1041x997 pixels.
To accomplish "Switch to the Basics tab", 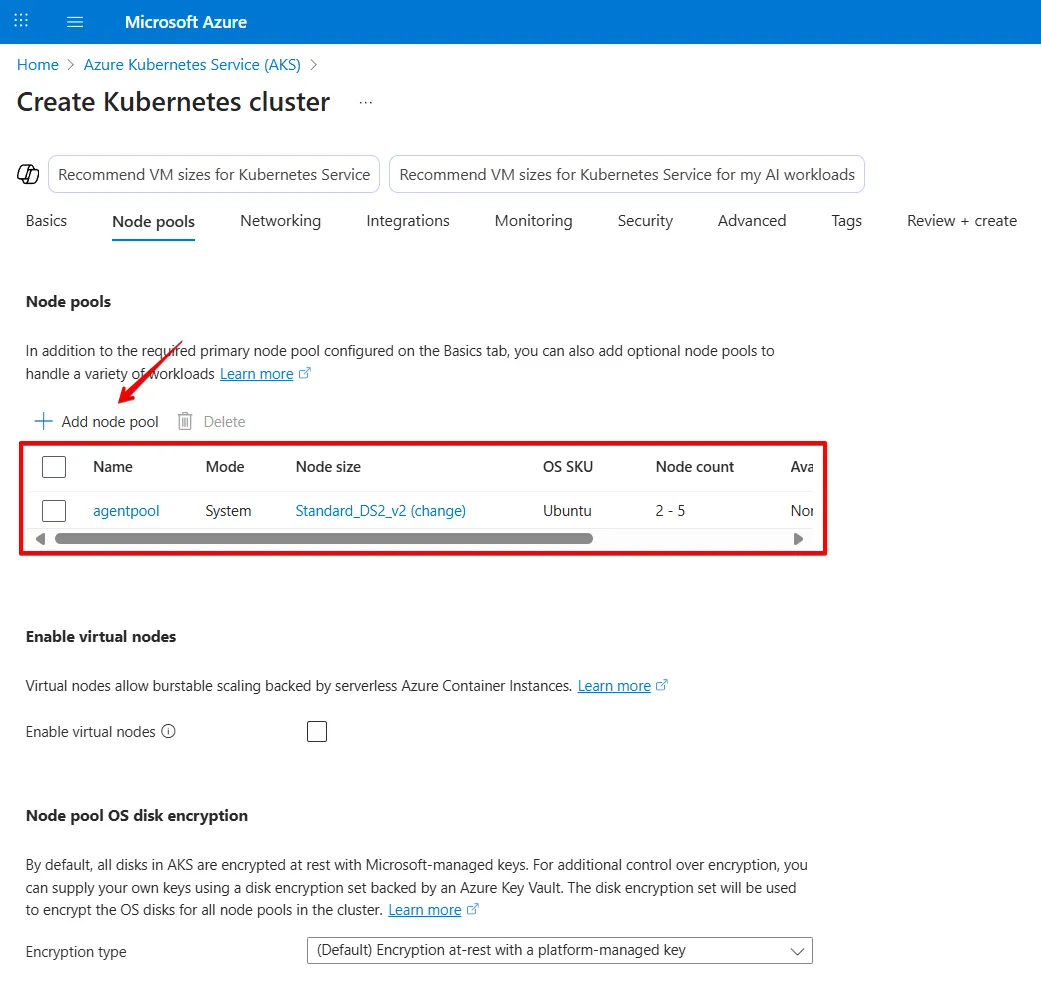I will coord(46,221).
